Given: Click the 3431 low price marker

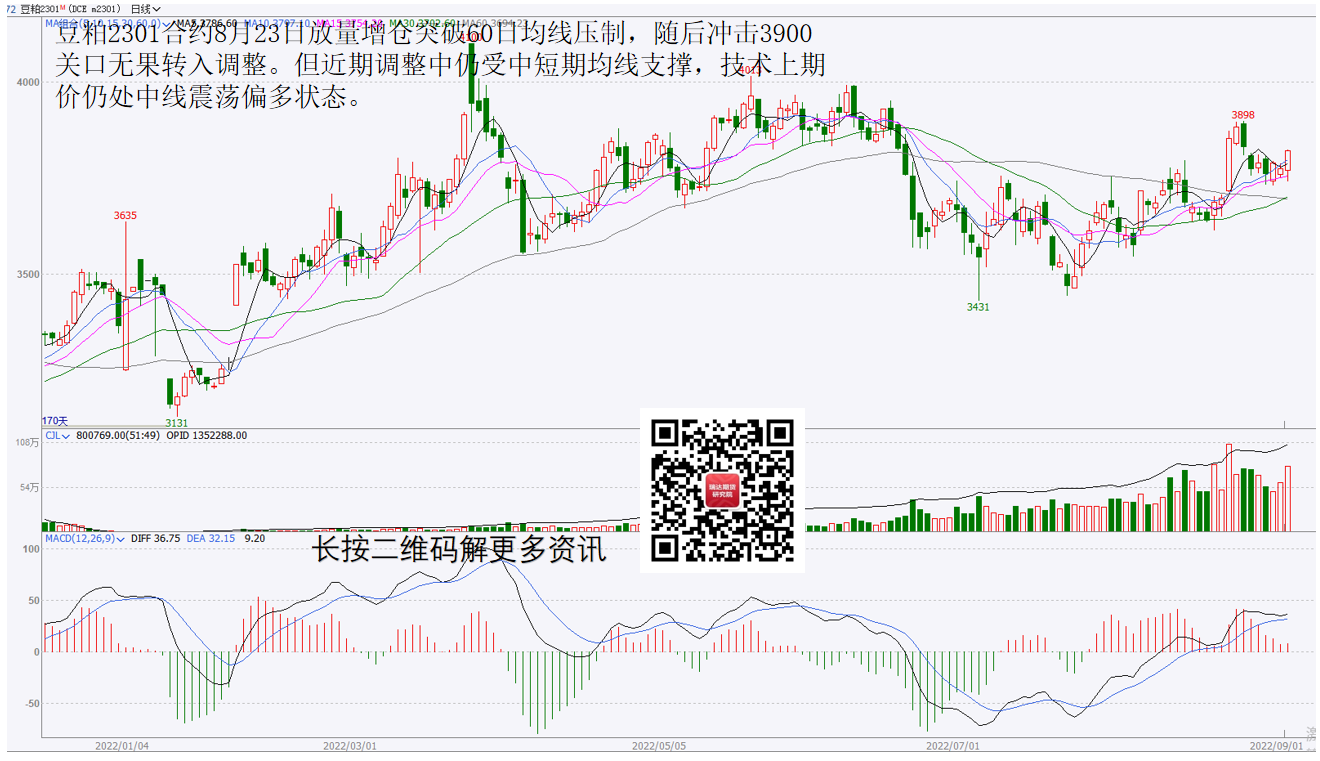Looking at the screenshot, I should (x=977, y=307).
